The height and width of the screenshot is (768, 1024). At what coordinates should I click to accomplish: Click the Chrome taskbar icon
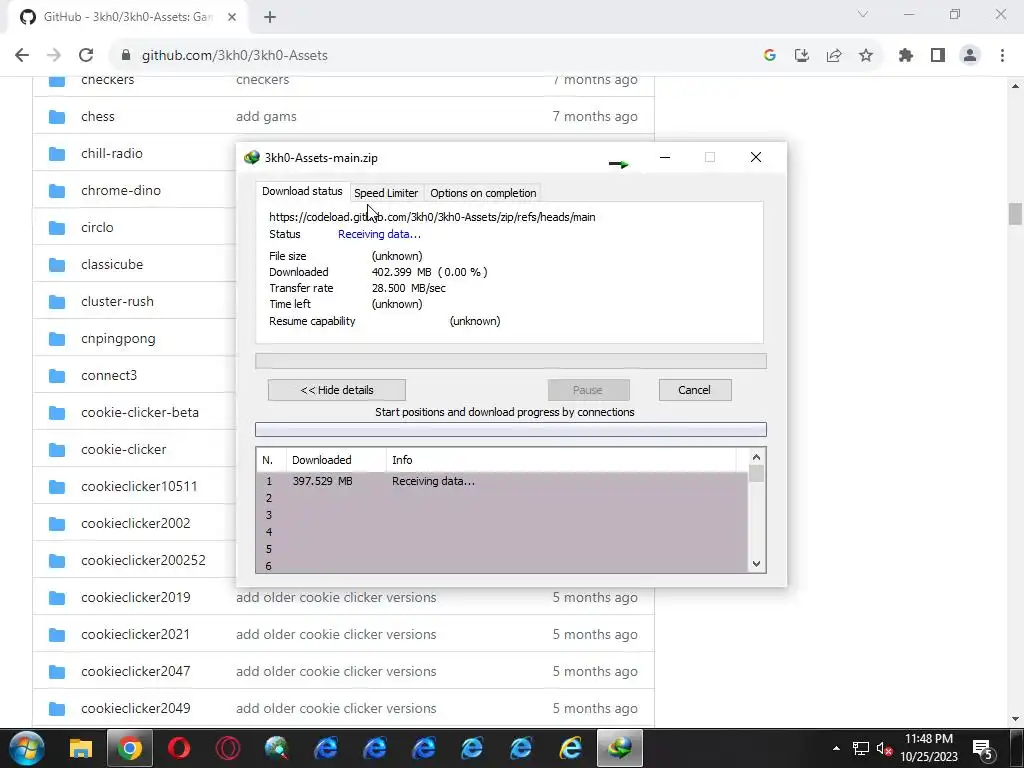[130, 748]
